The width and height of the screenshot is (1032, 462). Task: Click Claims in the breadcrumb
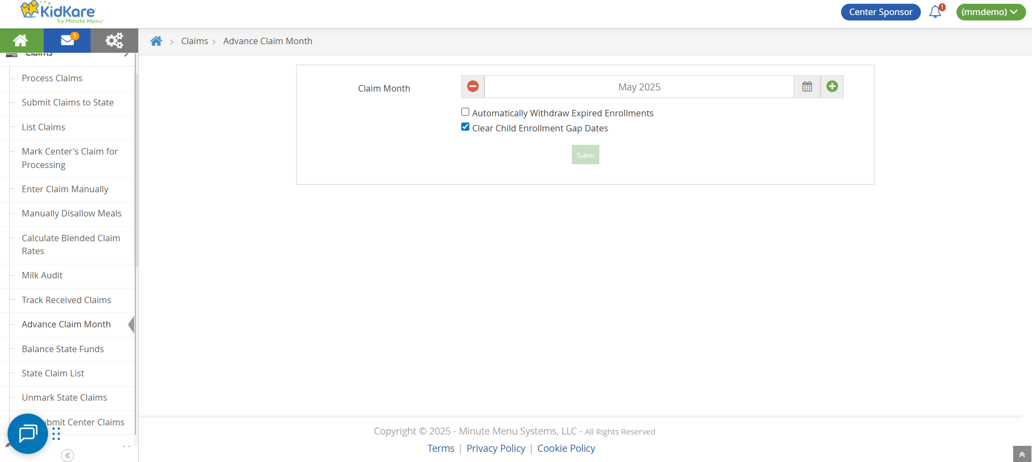tap(194, 41)
